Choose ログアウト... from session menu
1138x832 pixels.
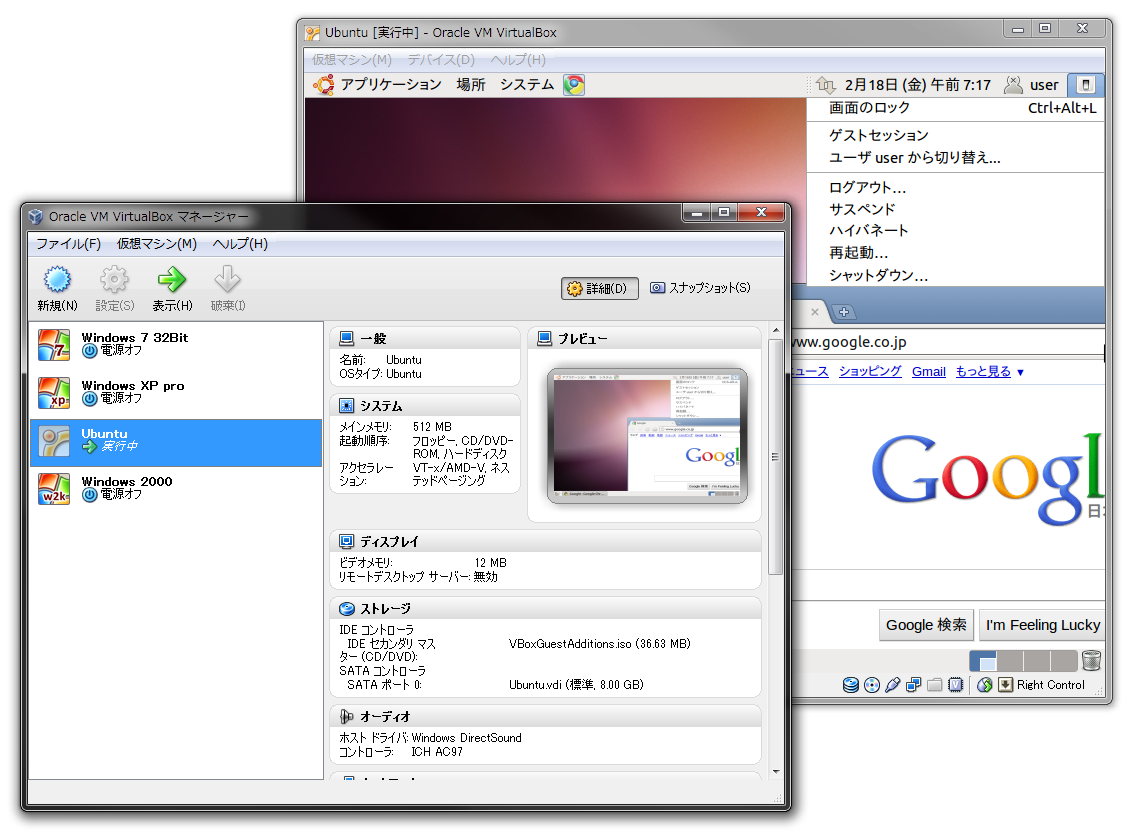pos(956,187)
